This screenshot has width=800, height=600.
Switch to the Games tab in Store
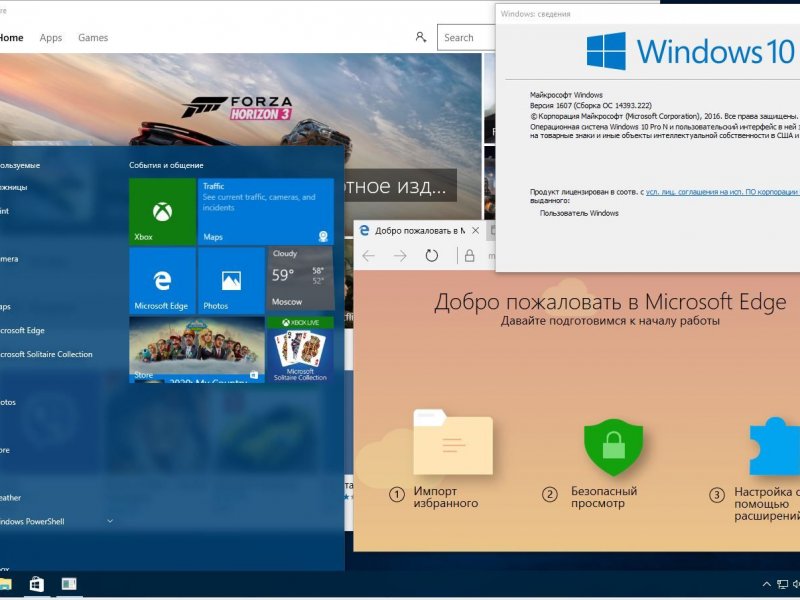click(x=93, y=38)
